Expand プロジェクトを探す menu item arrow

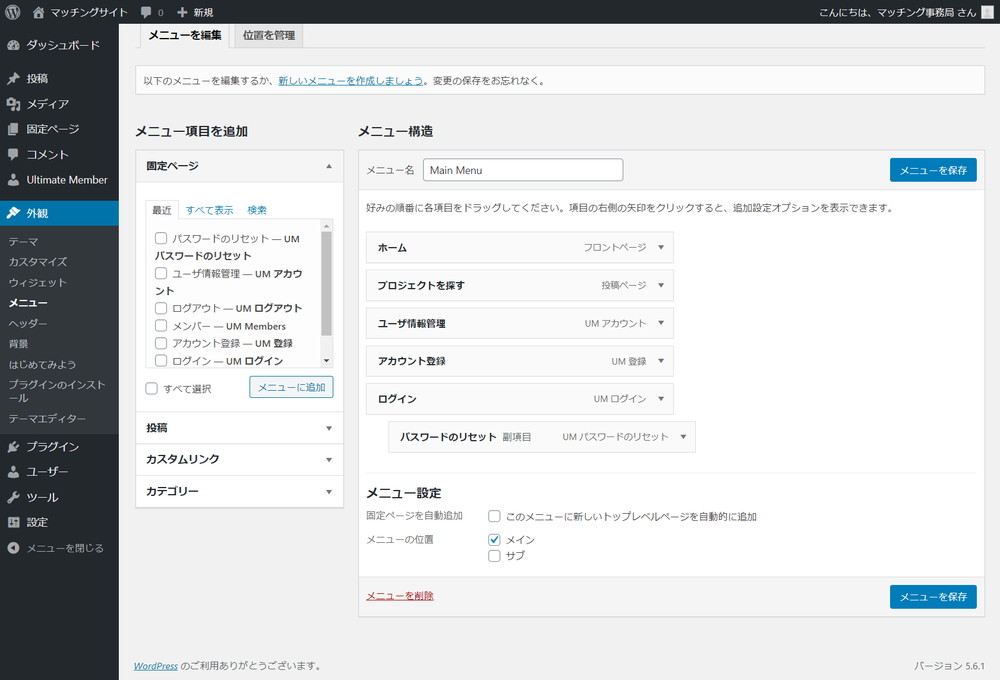[661, 285]
